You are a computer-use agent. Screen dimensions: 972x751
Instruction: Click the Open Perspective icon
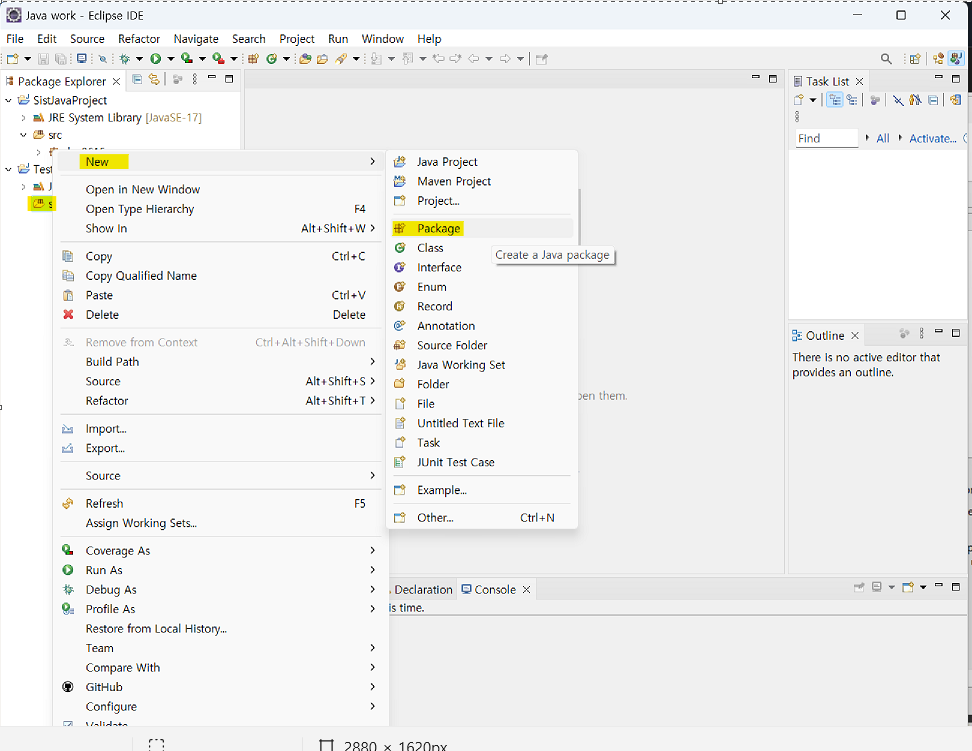(x=915, y=59)
